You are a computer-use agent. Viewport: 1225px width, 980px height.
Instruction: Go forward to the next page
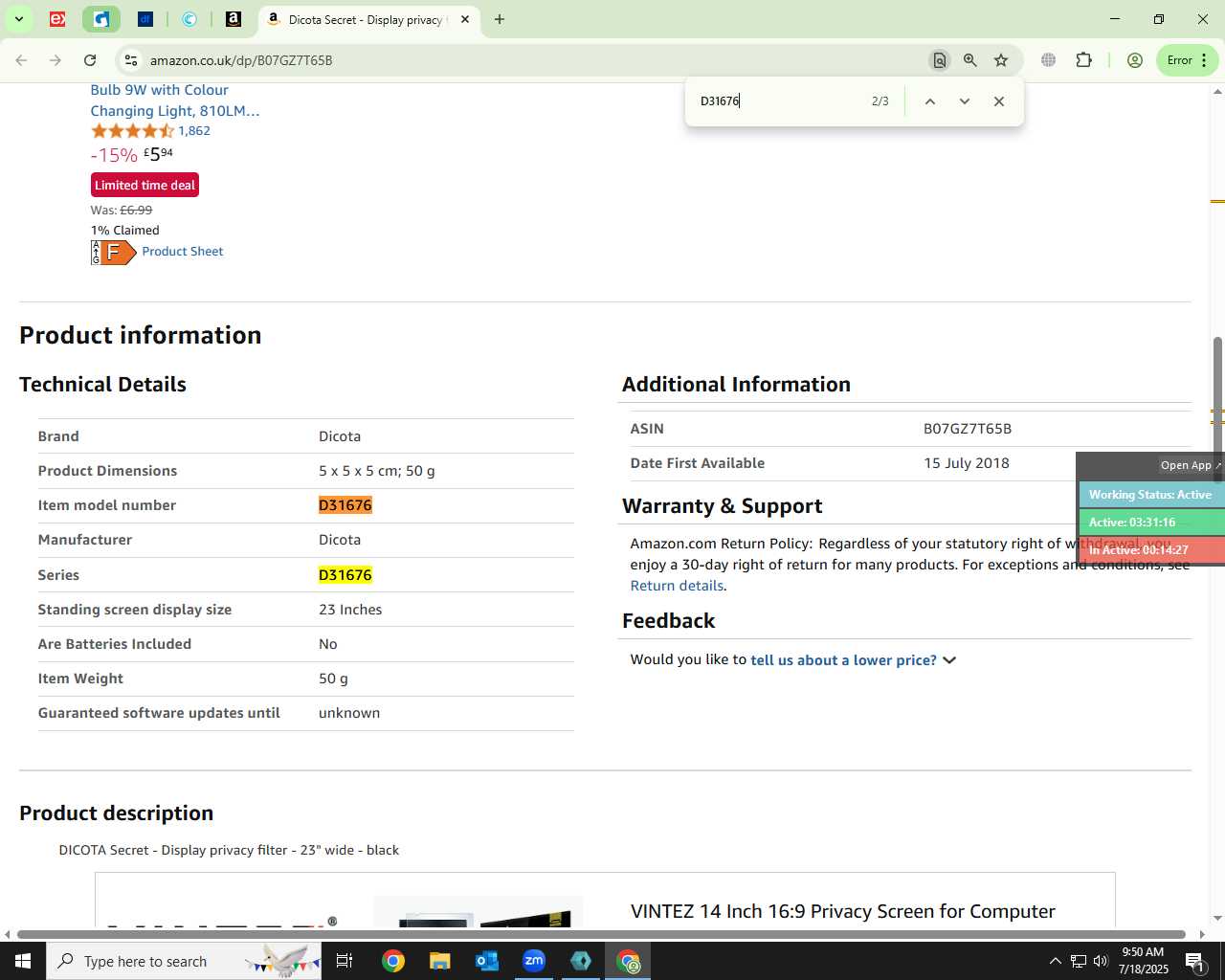pyautogui.click(x=56, y=60)
